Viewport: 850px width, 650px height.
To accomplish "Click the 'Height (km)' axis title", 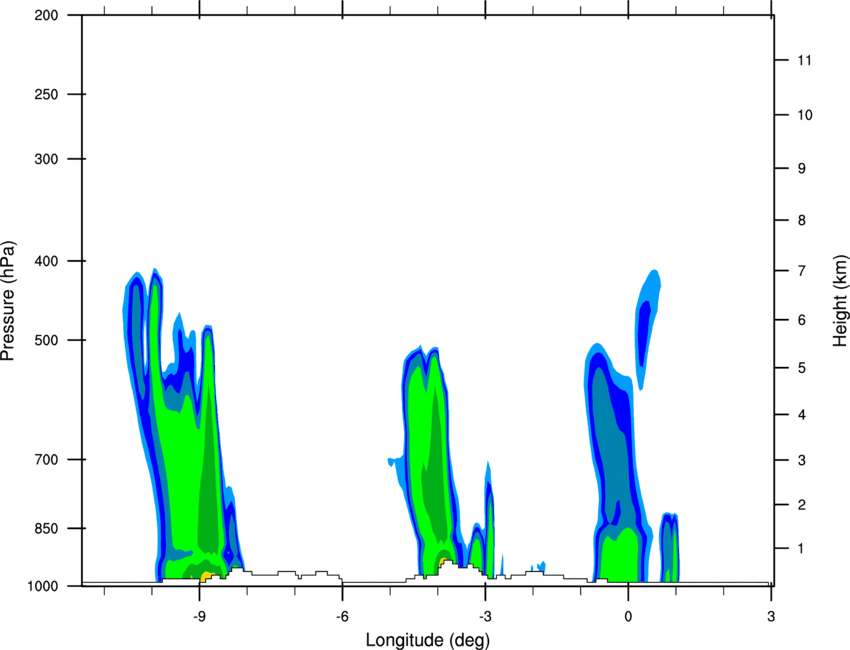I will [x=840, y=300].
